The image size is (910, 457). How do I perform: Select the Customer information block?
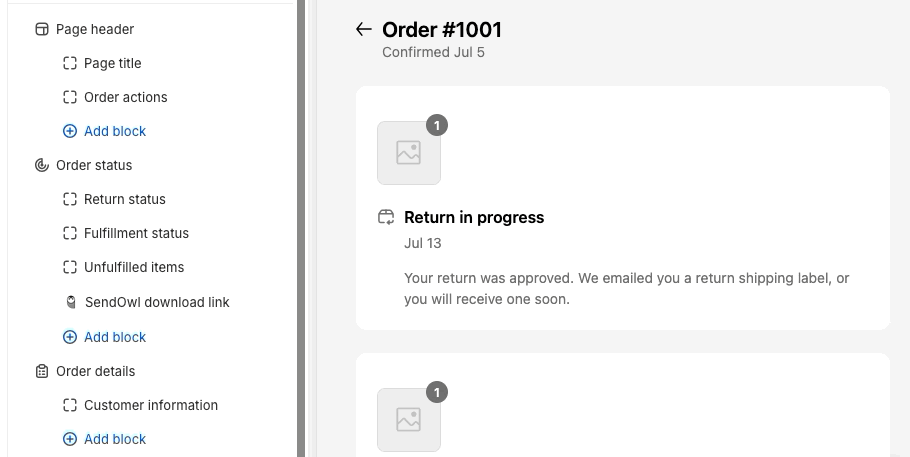click(x=150, y=405)
